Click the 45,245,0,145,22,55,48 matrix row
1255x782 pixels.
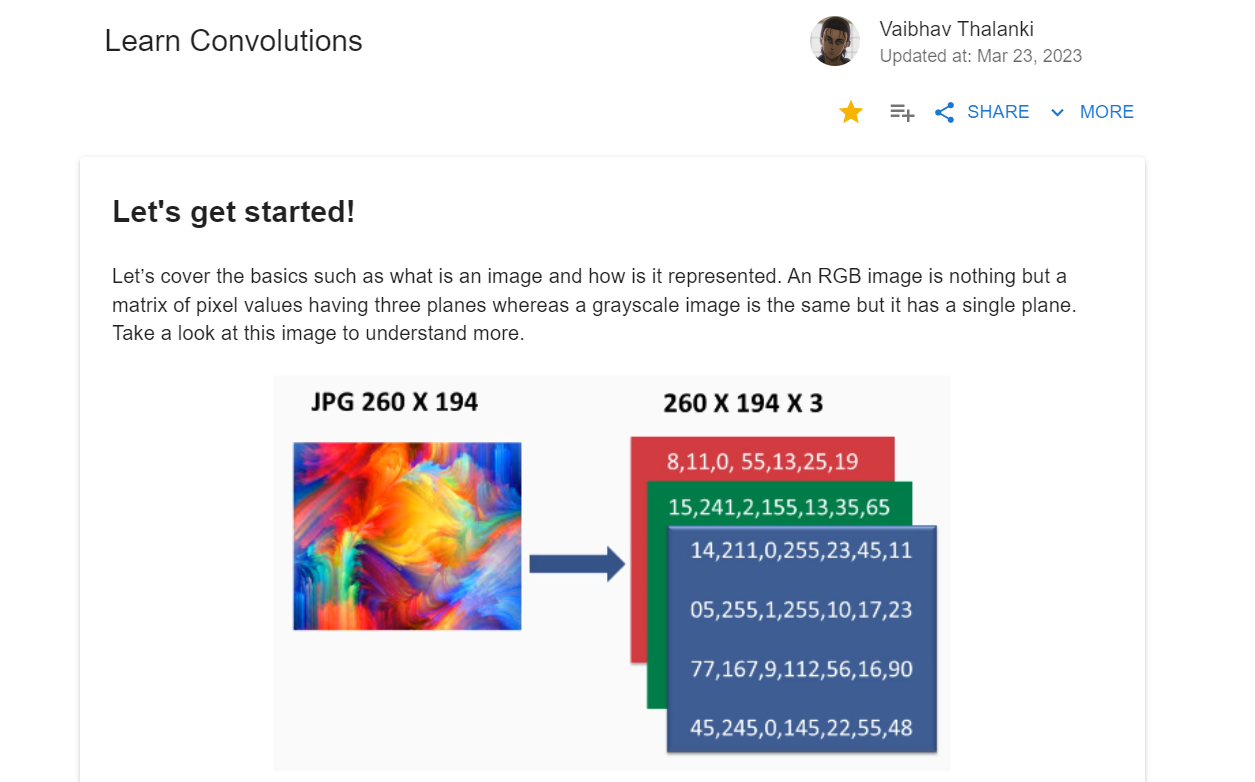coord(802,728)
